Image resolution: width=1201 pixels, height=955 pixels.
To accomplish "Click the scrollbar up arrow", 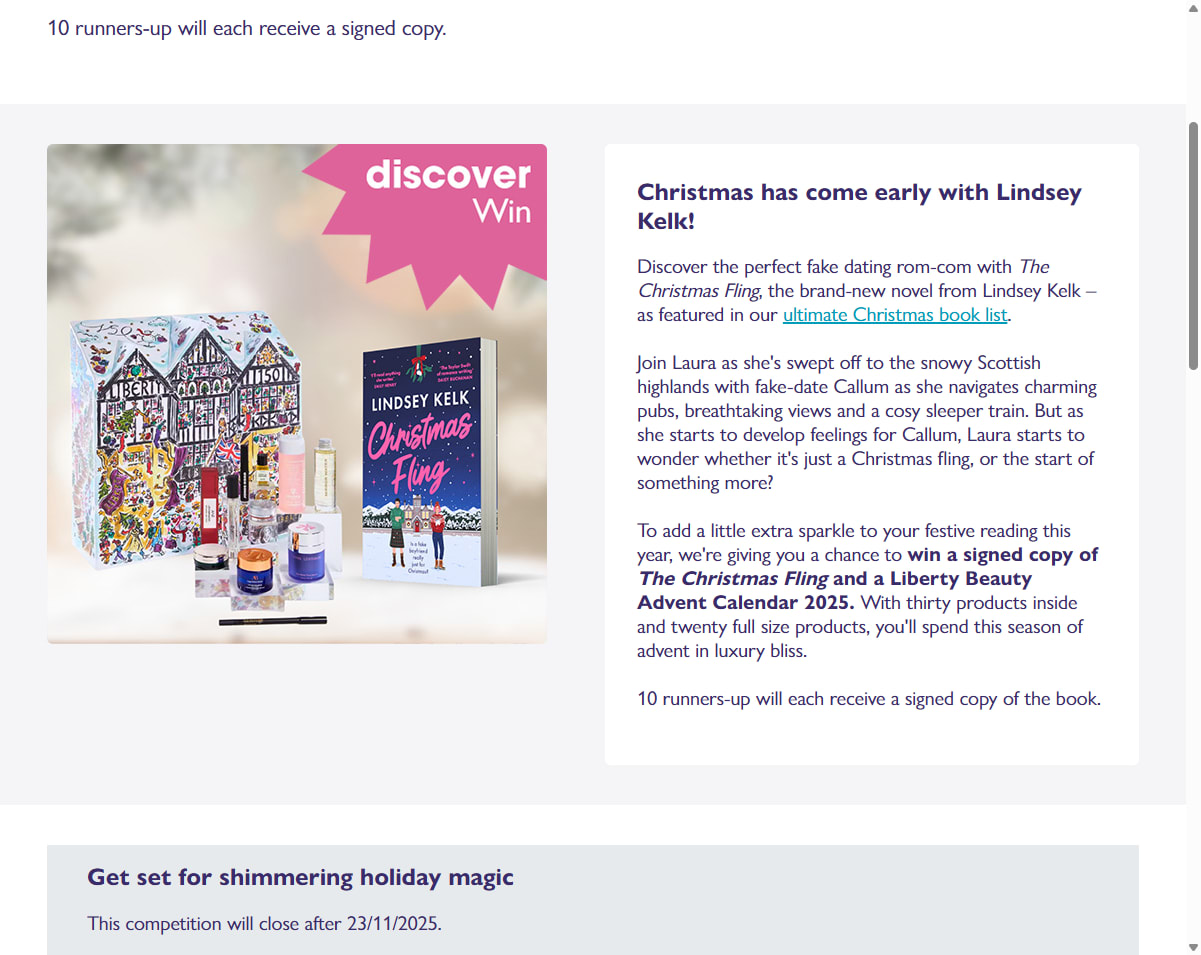I will (x=1193, y=8).
